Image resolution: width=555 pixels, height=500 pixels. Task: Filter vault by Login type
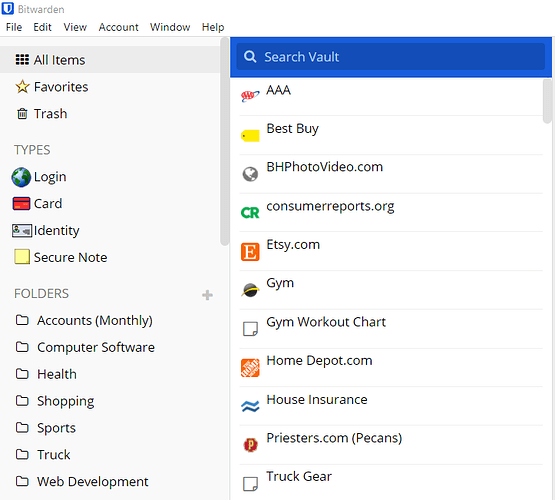coord(50,177)
